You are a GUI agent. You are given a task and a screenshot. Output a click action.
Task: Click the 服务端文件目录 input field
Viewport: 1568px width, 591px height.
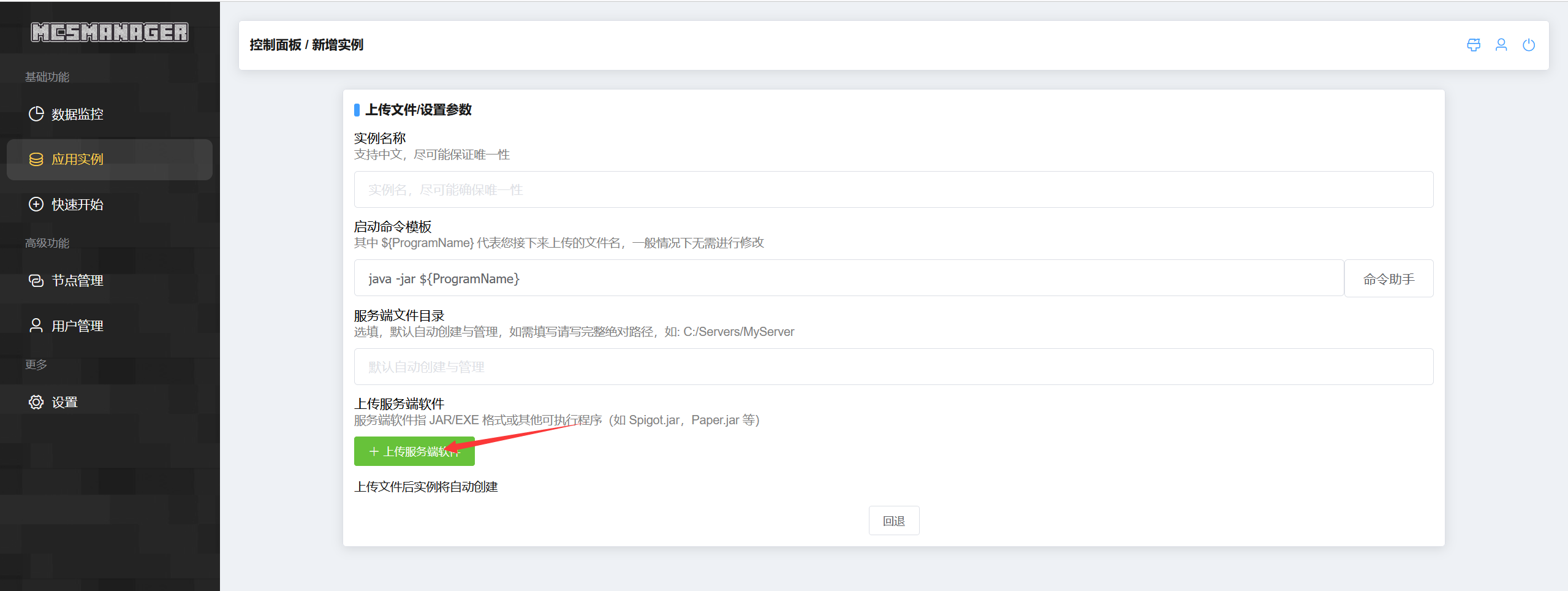coord(893,367)
